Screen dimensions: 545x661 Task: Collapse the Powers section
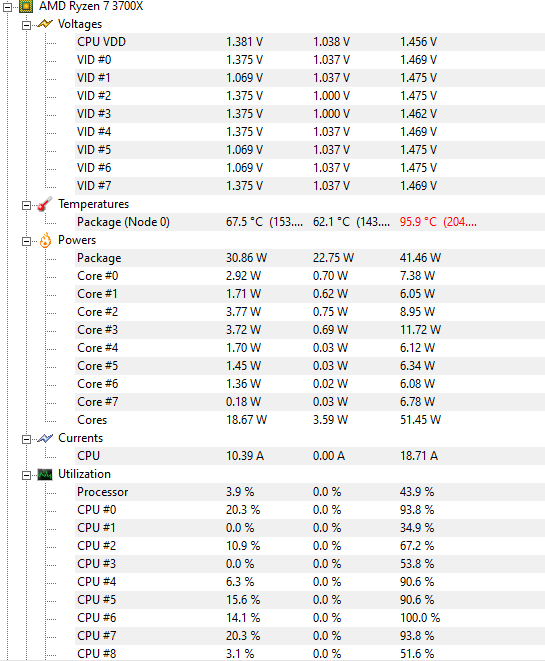pyautogui.click(x=27, y=242)
